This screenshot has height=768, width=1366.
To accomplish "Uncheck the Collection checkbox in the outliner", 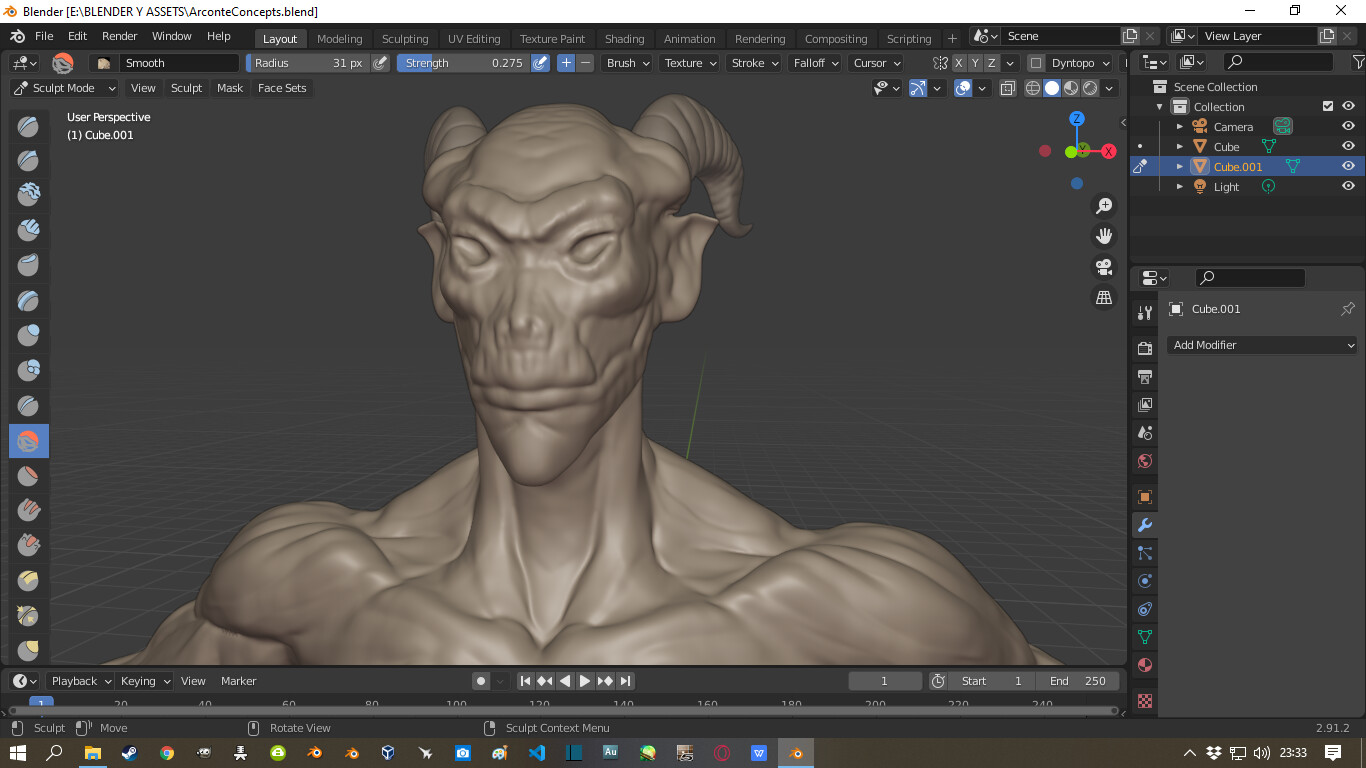I will pyautogui.click(x=1328, y=106).
